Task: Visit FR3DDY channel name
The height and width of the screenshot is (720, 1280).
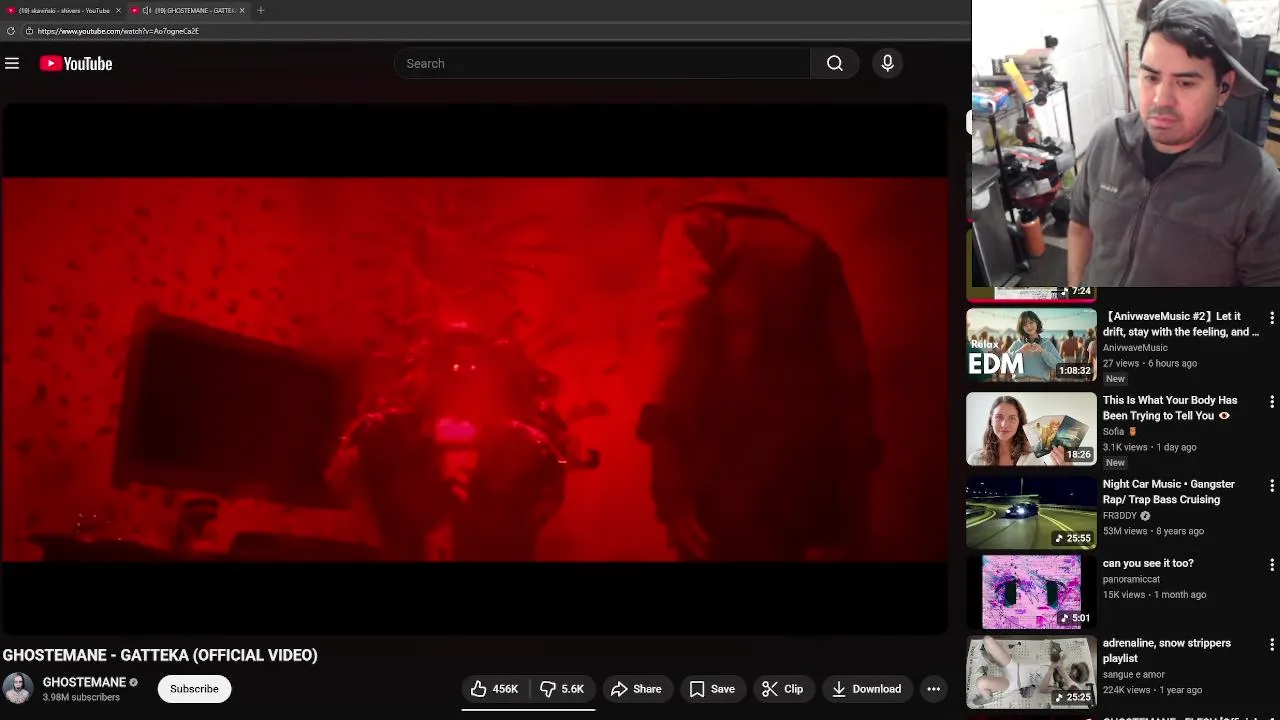Action: (x=1120, y=516)
